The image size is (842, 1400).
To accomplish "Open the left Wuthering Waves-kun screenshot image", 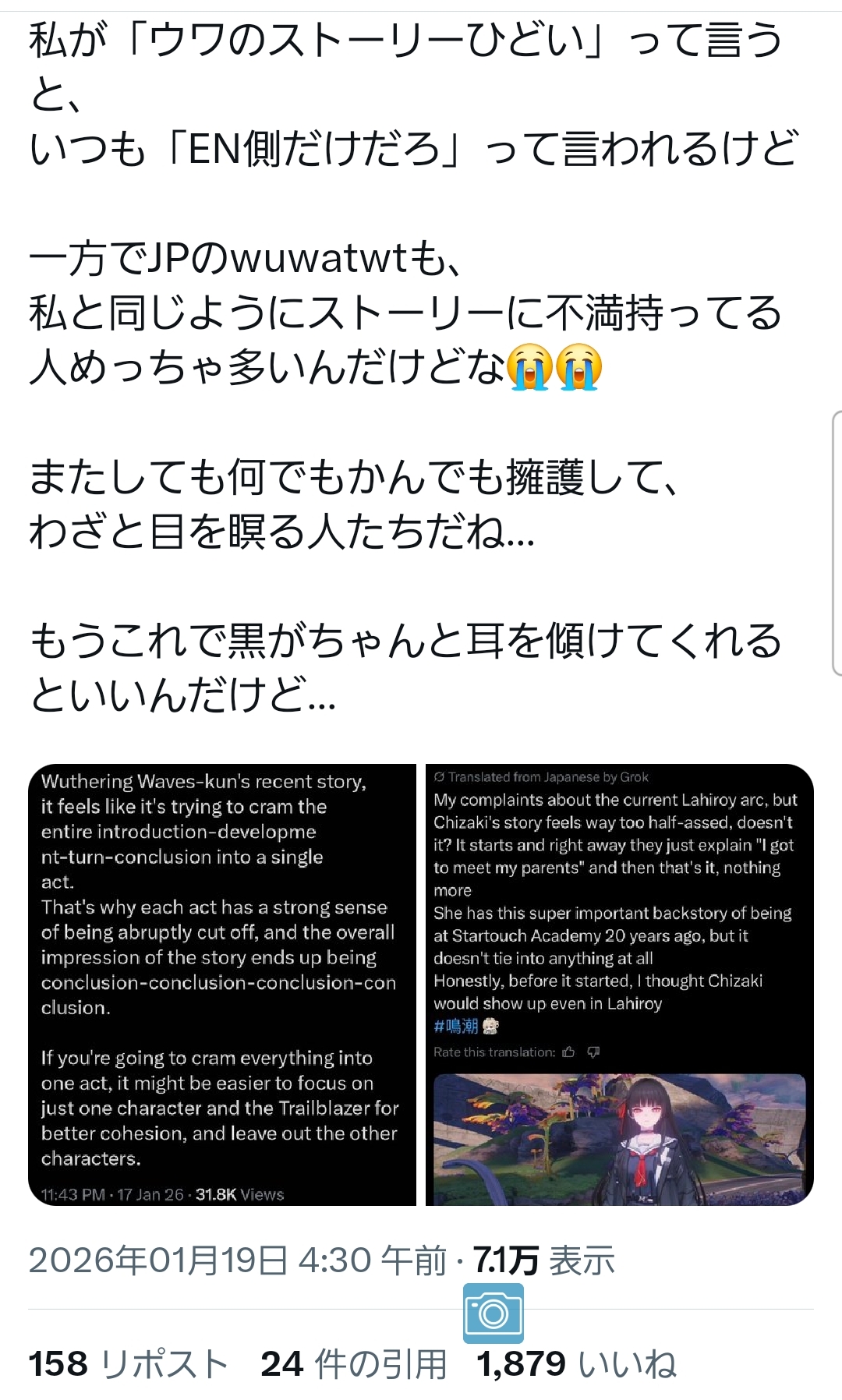I will point(222,985).
